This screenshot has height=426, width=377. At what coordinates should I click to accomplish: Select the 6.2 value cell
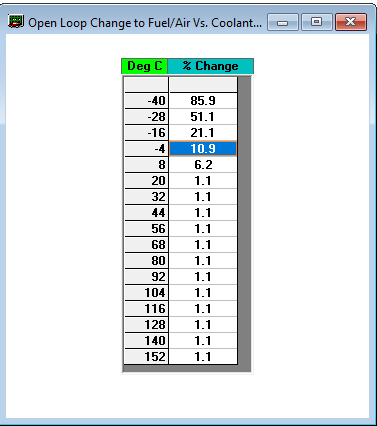point(203,165)
